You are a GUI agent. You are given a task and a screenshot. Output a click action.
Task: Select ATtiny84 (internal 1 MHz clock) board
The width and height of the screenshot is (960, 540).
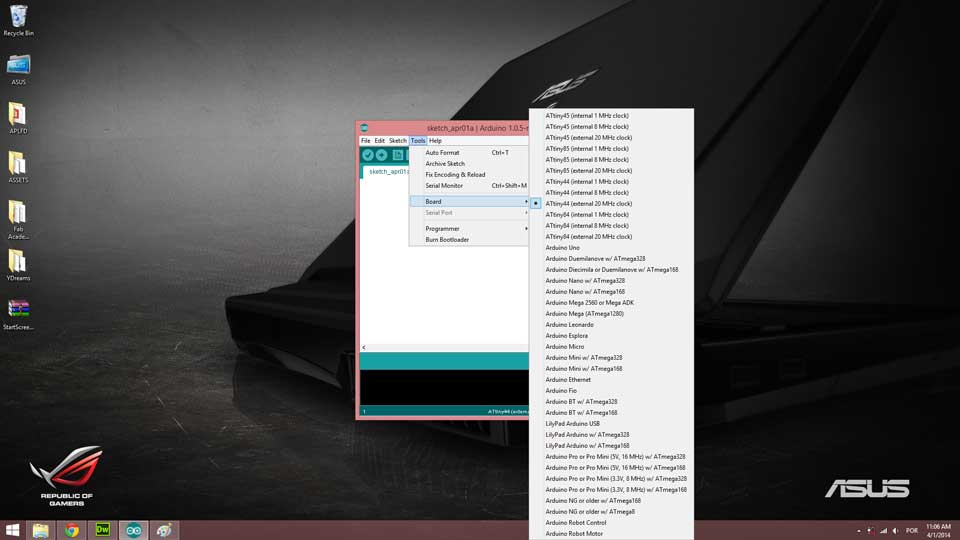click(x=611, y=215)
